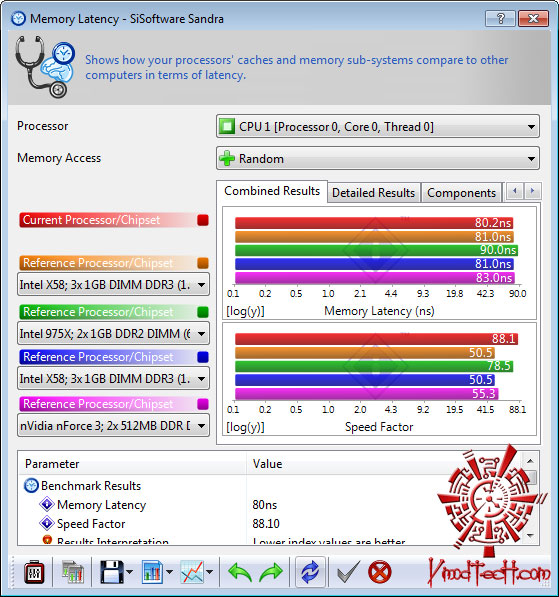The image size is (559, 597).
Task: Click the stethoscope brain module icon
Action: pyautogui.click(x=45, y=67)
